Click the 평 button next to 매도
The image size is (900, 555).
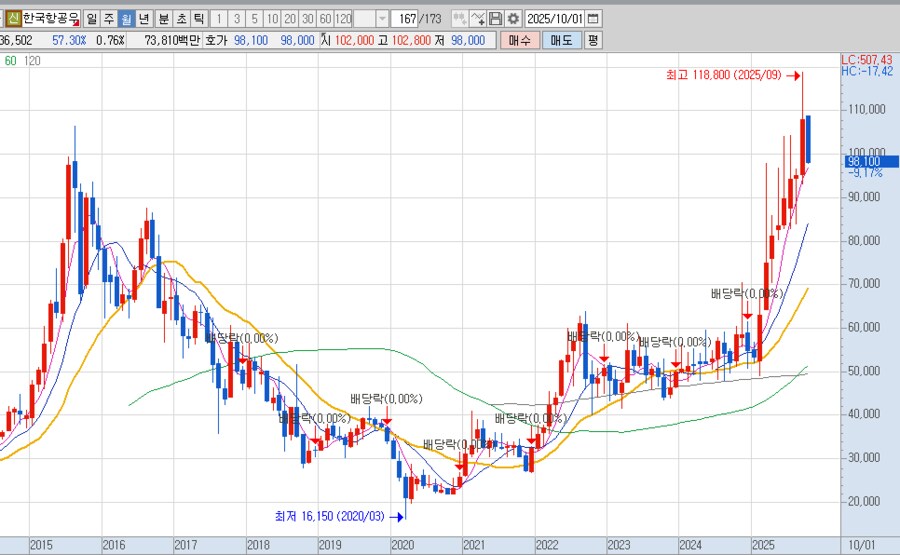point(593,40)
